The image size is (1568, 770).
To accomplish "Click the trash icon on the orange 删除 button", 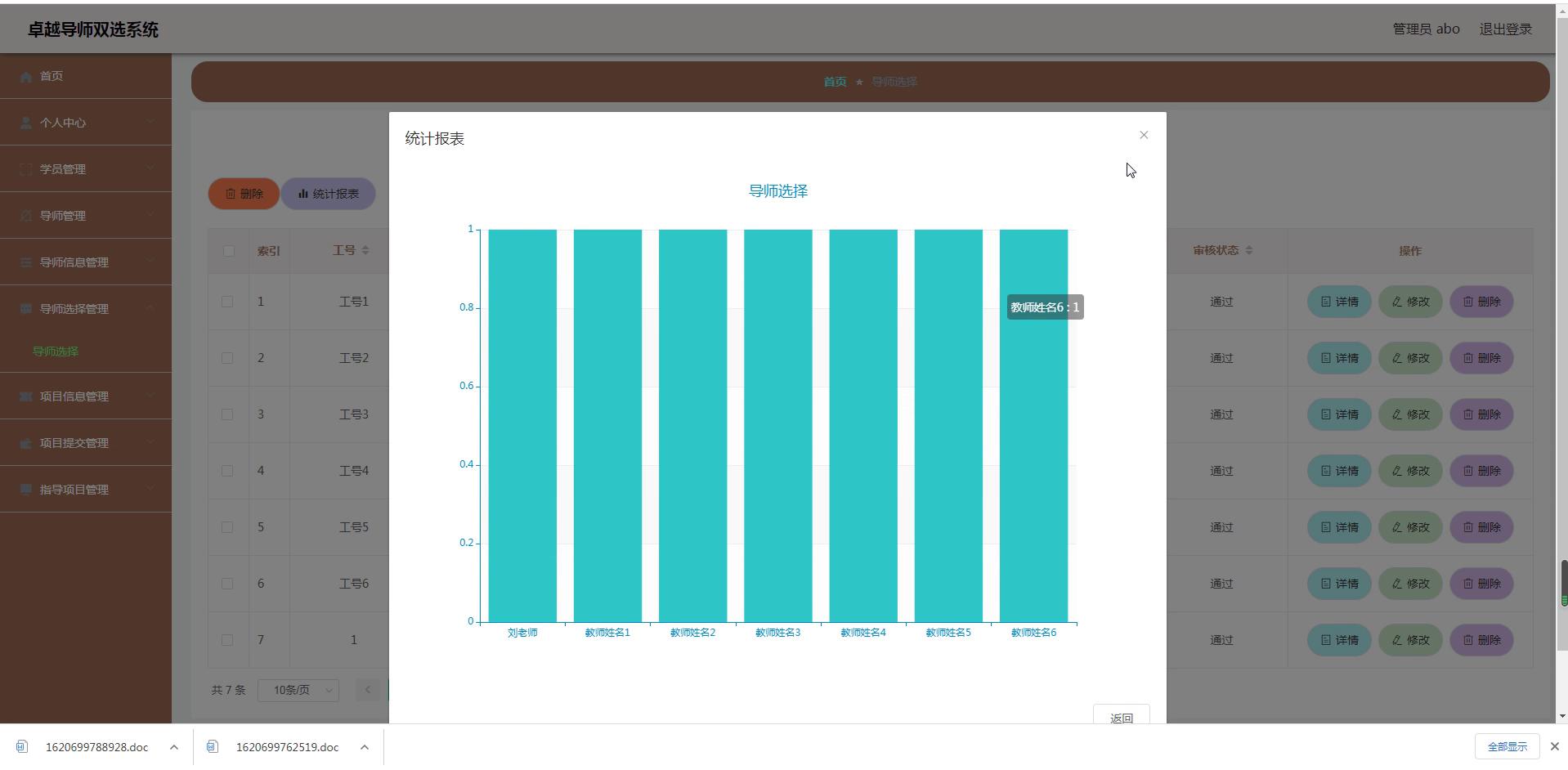I will [231, 194].
